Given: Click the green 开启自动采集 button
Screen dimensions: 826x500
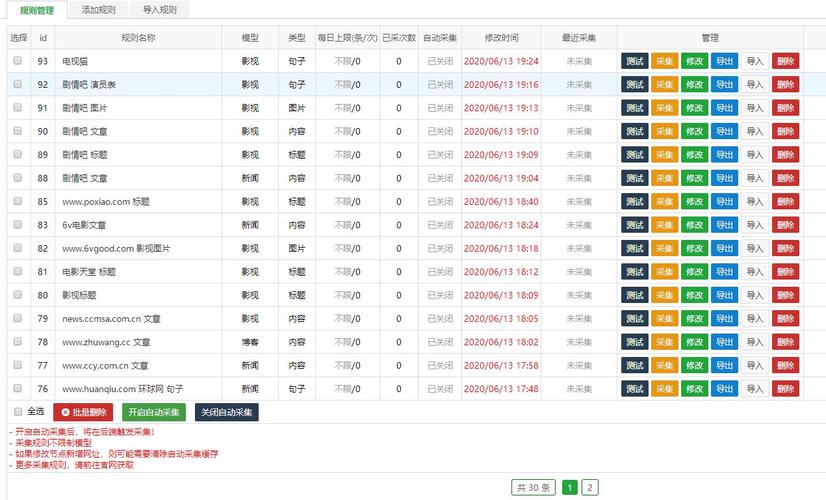Looking at the screenshot, I should 154,412.
